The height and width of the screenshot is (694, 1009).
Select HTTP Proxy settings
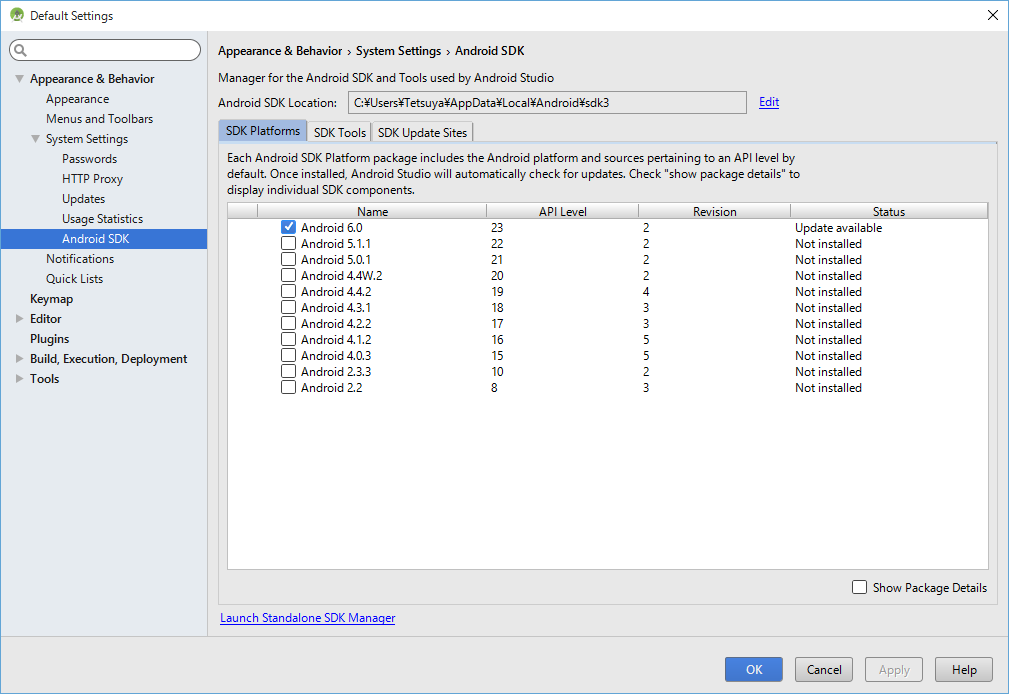(92, 178)
